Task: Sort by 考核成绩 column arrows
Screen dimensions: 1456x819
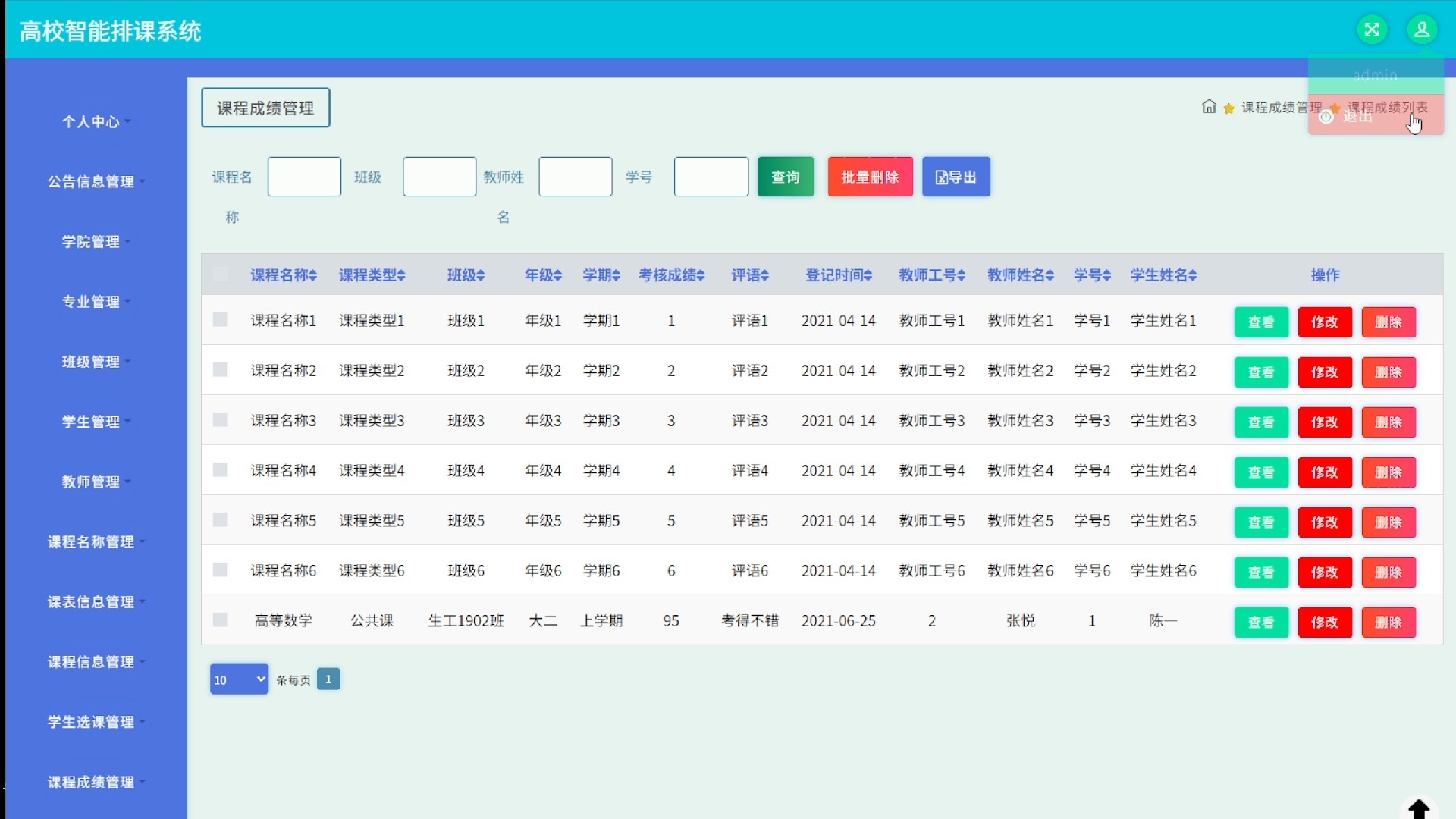Action: click(x=701, y=275)
